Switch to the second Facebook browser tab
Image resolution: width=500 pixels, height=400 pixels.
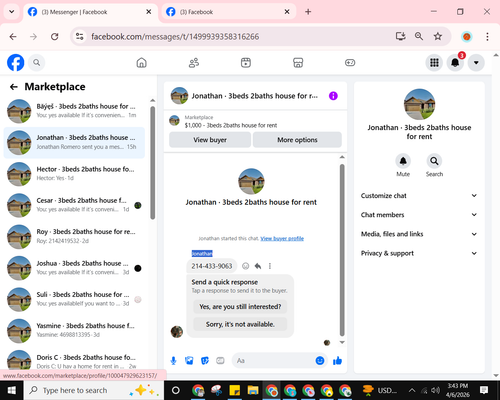tap(227, 12)
